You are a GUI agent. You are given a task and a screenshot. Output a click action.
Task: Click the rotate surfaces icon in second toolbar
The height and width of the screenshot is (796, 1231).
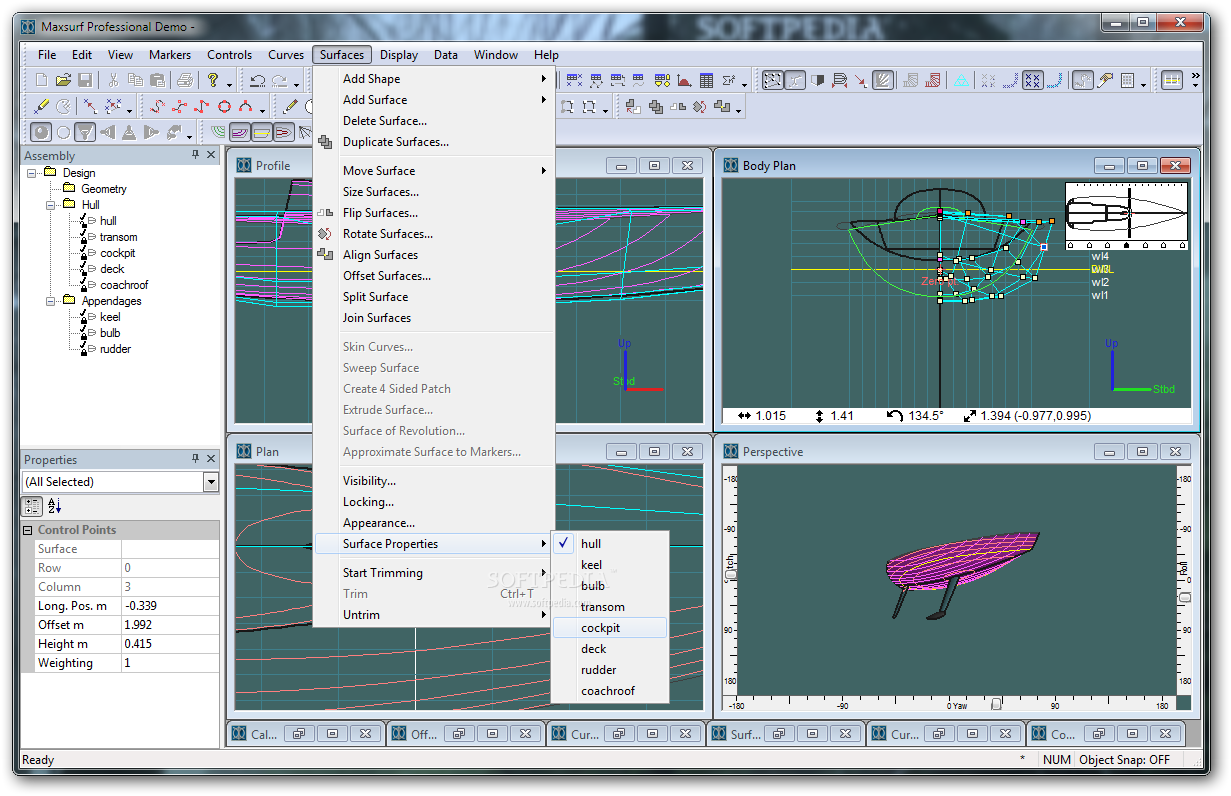tap(700, 106)
